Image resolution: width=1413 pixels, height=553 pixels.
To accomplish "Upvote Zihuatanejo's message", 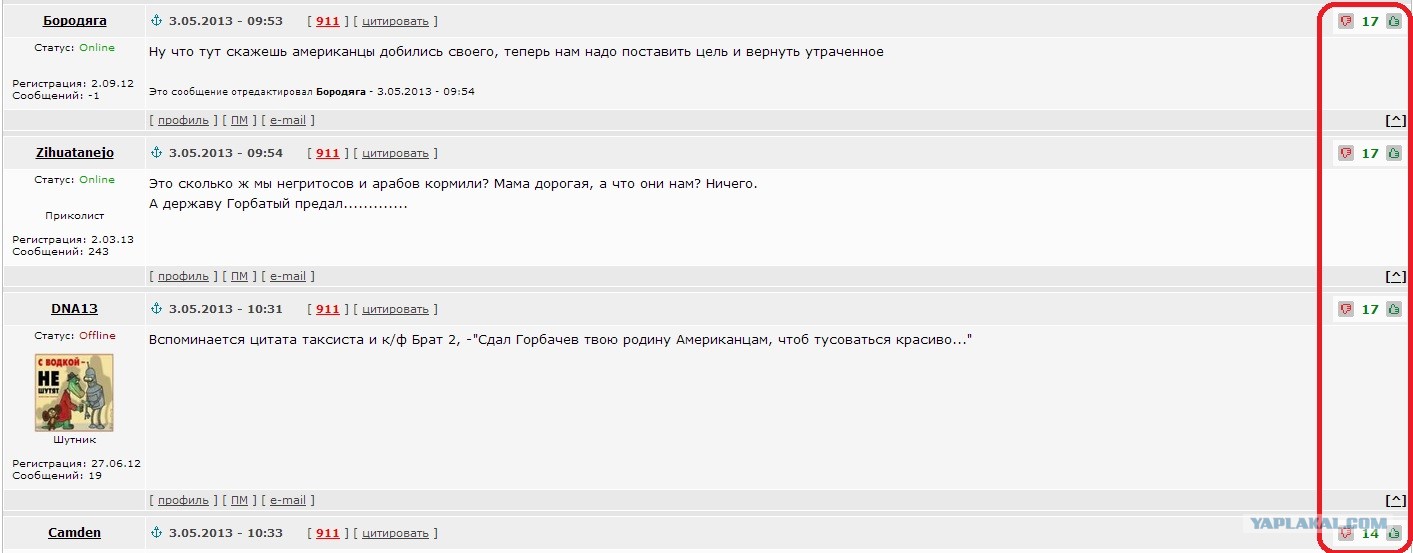I will [x=1393, y=153].
